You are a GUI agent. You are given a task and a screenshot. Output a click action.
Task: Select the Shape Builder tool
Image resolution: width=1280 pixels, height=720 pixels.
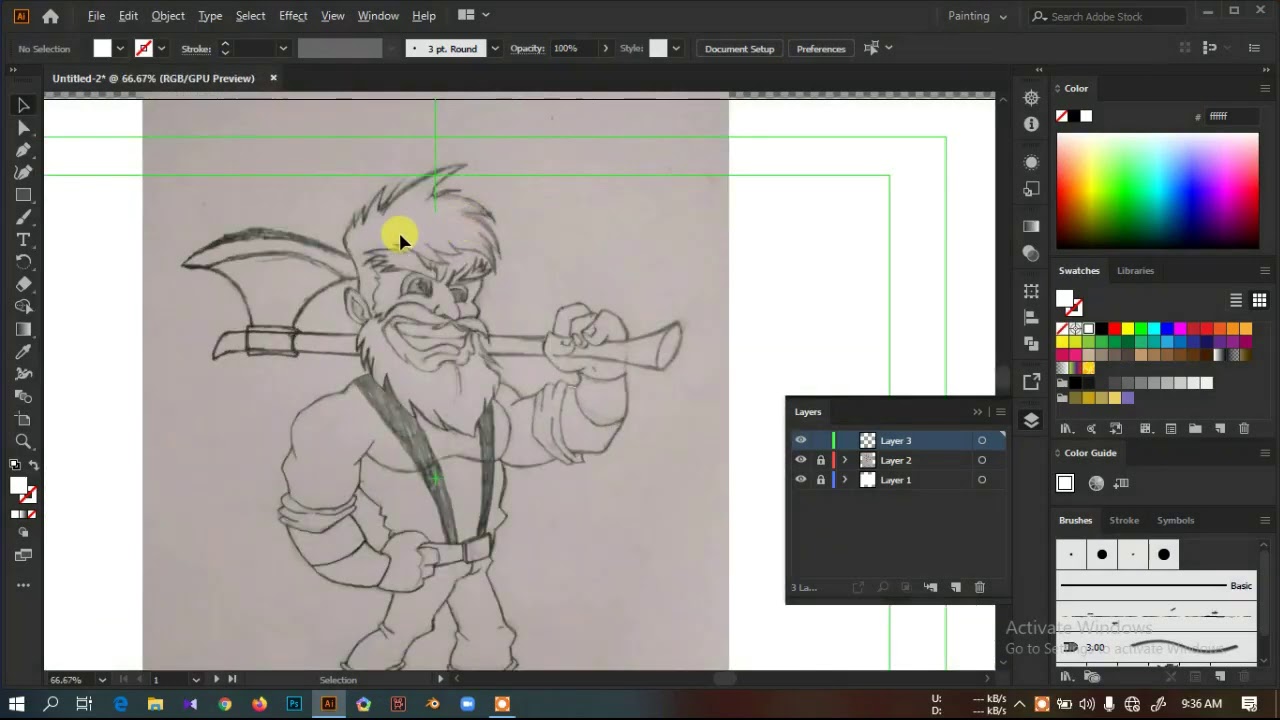(23, 307)
